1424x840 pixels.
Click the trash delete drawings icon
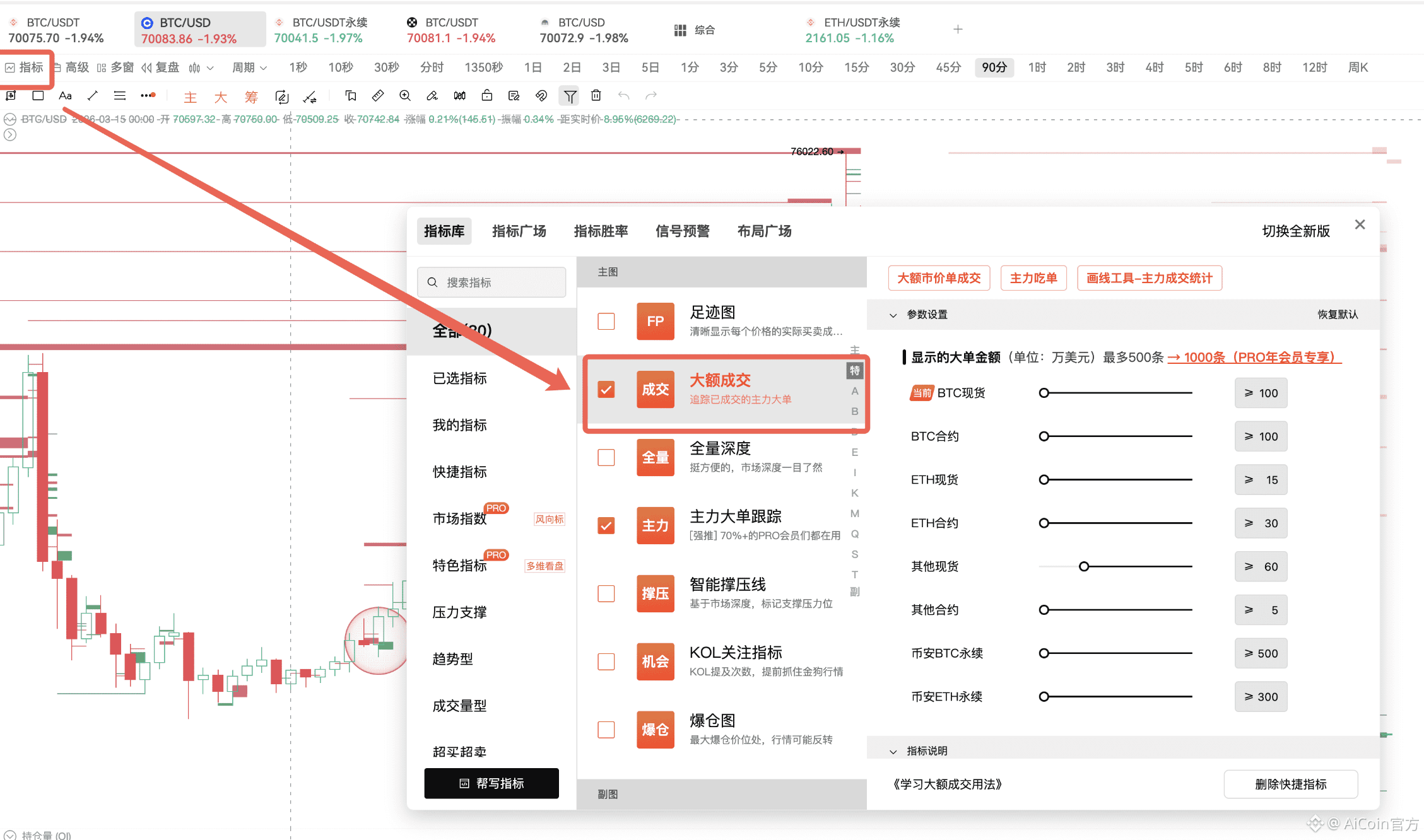coord(596,96)
